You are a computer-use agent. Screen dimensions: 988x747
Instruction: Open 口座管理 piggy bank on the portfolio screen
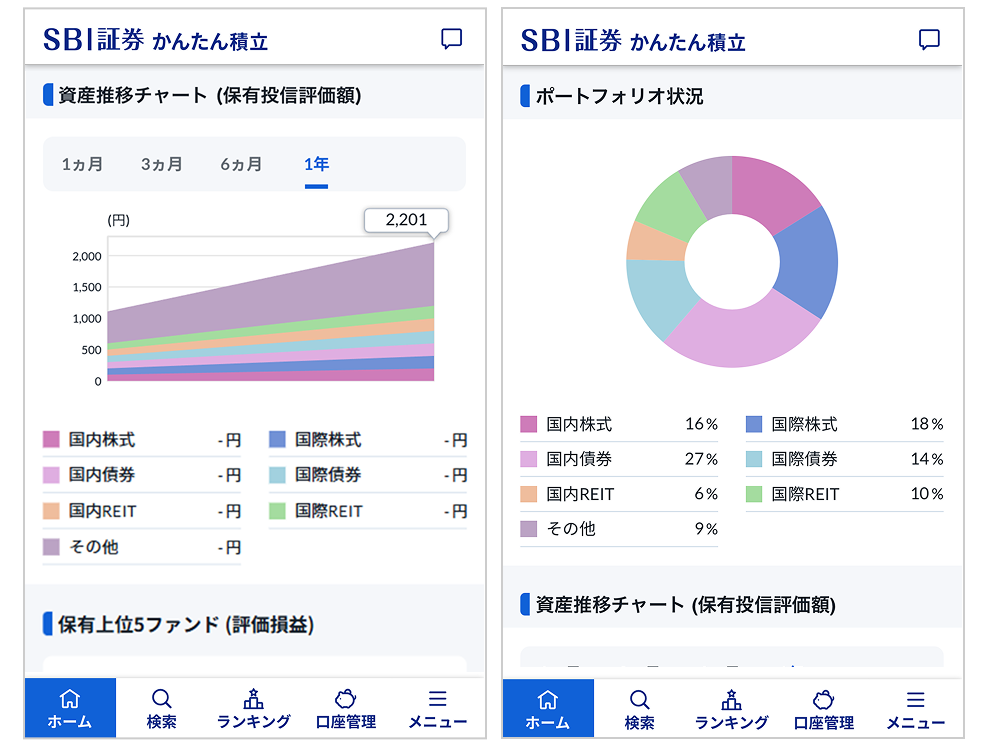[x=824, y=709]
